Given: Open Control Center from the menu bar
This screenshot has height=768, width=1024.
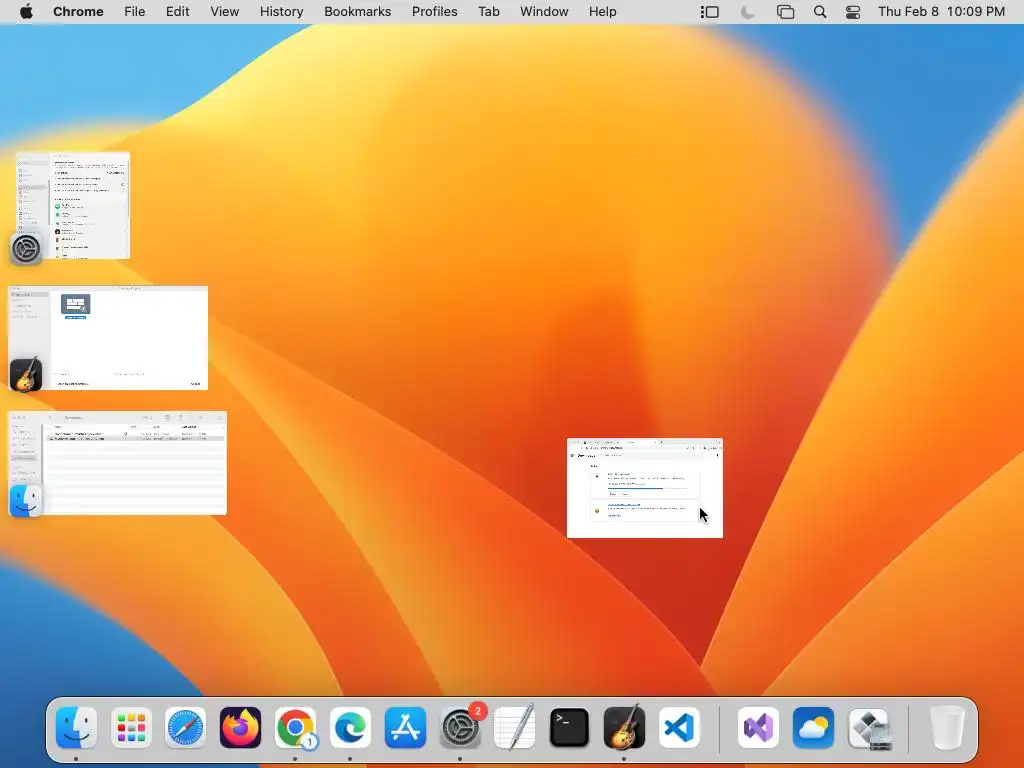Looking at the screenshot, I should [x=853, y=12].
